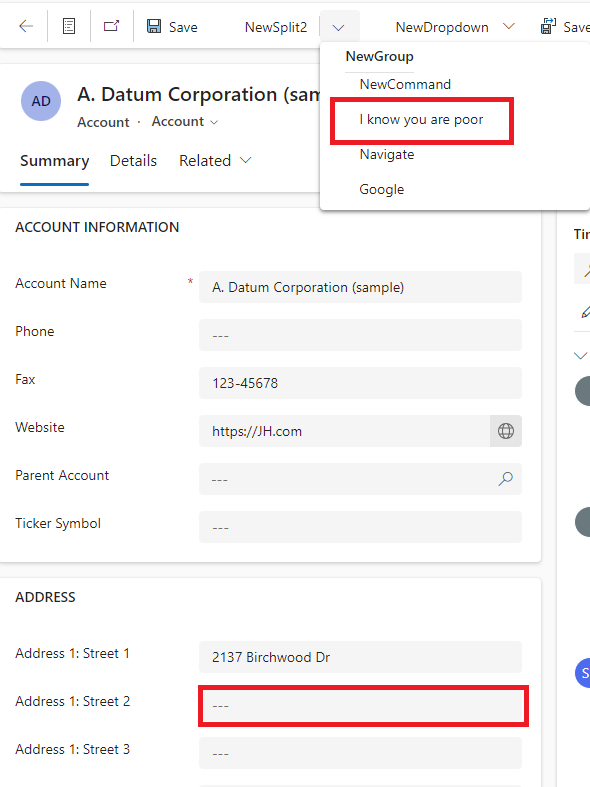Open website with the globe icon
590x787 pixels.
(x=506, y=431)
